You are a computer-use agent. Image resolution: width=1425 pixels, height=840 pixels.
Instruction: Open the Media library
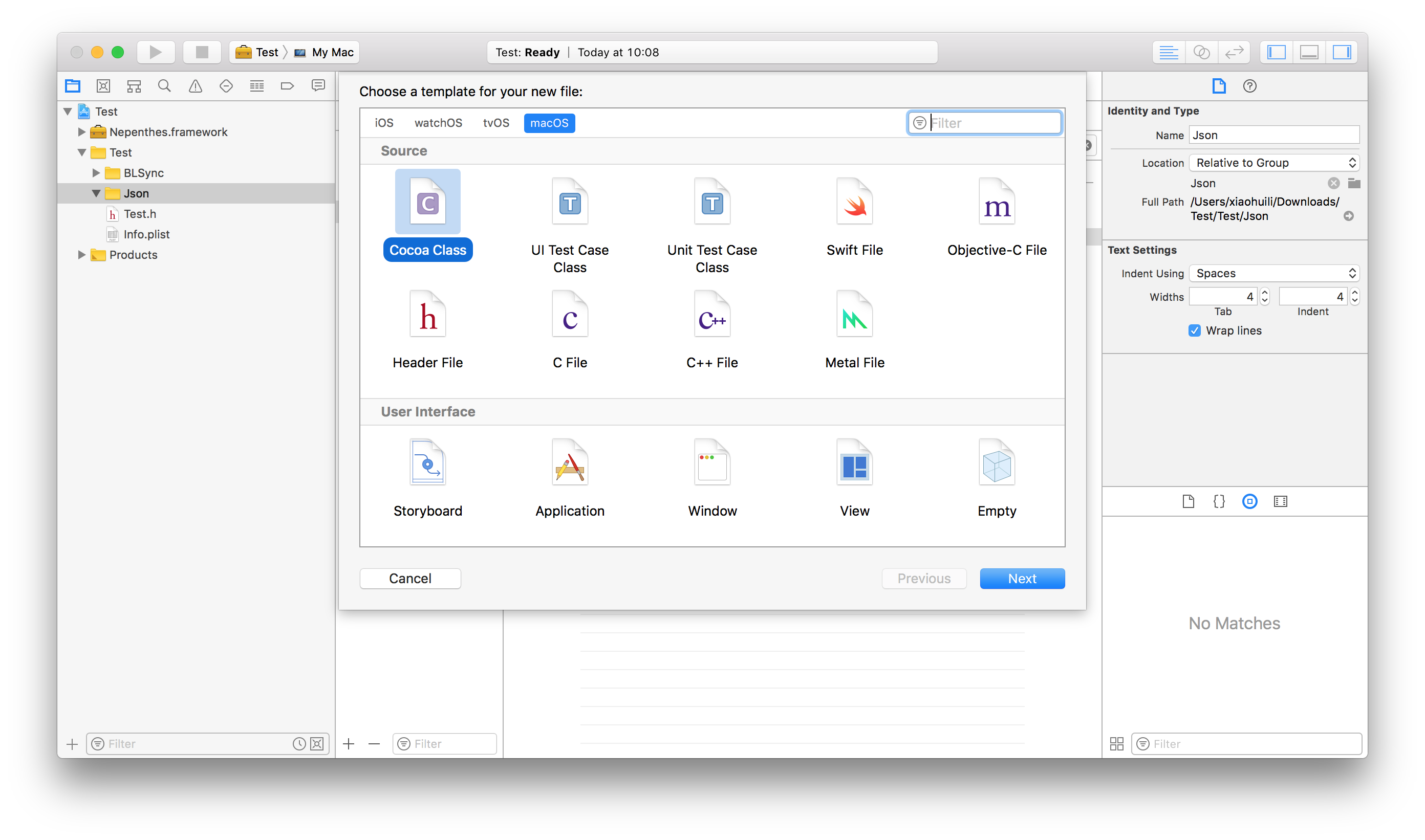tap(1280, 501)
